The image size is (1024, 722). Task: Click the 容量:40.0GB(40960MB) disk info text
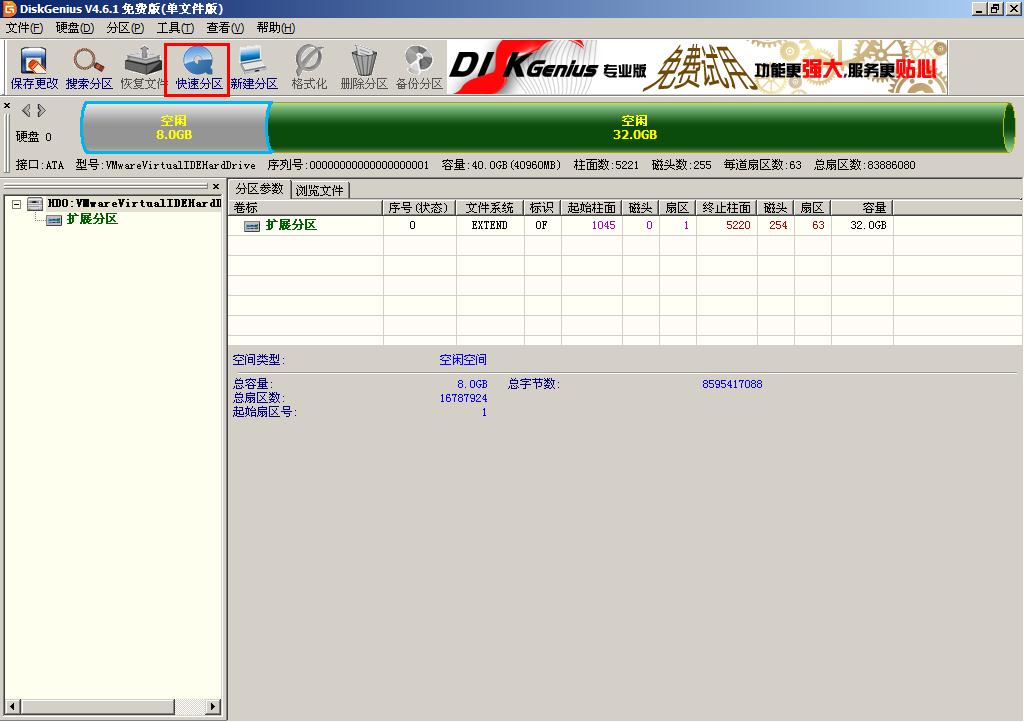[x=501, y=165]
